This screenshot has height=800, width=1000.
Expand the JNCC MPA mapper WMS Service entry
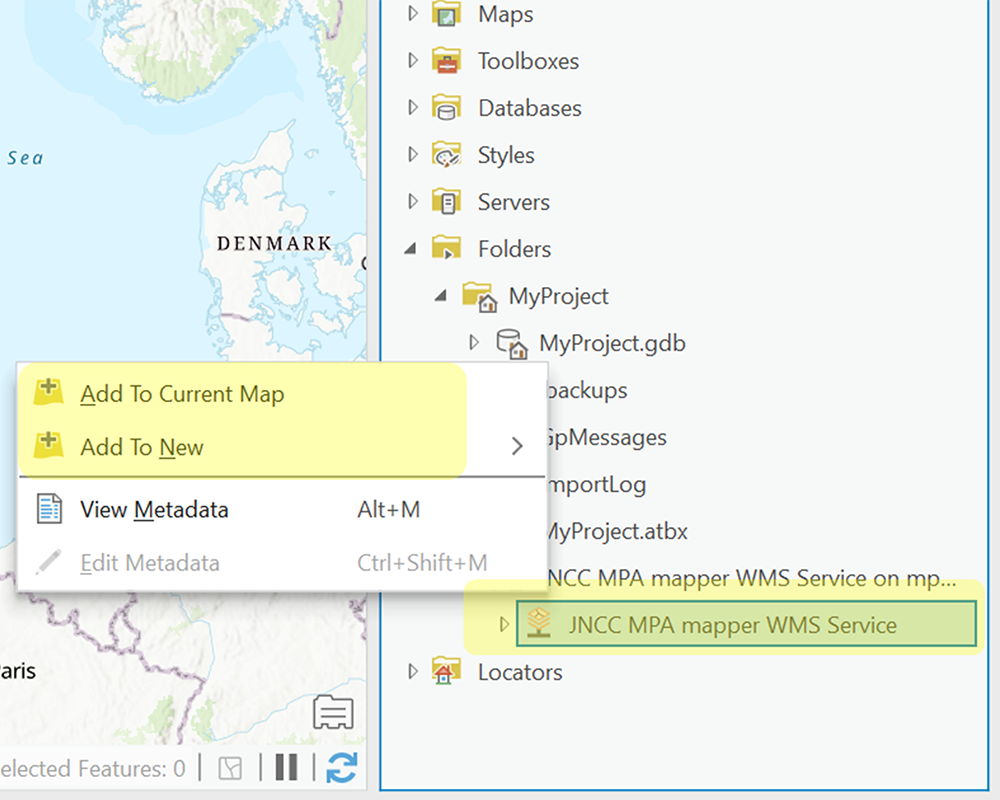[x=505, y=624]
